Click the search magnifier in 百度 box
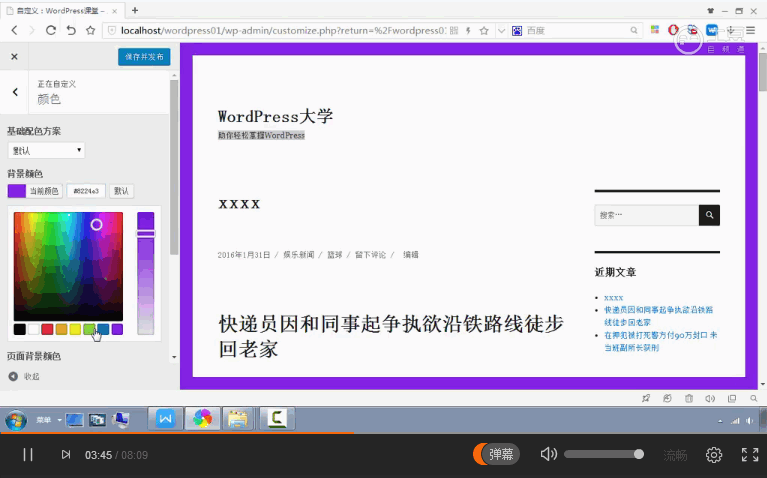The image size is (767, 478). (634, 30)
